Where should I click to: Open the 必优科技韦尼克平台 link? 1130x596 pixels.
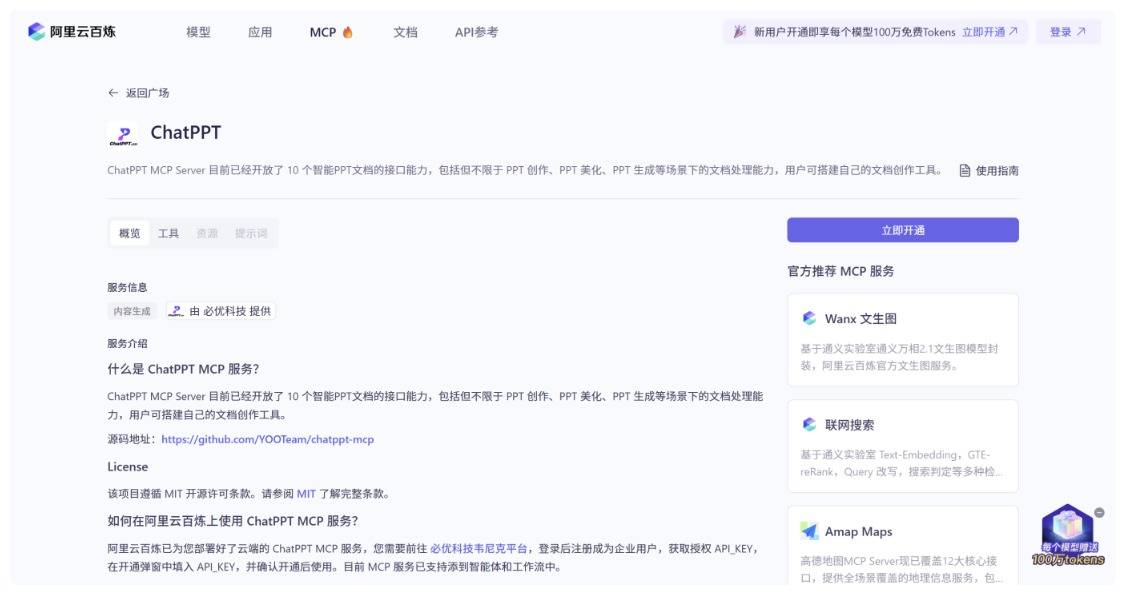click(478, 548)
